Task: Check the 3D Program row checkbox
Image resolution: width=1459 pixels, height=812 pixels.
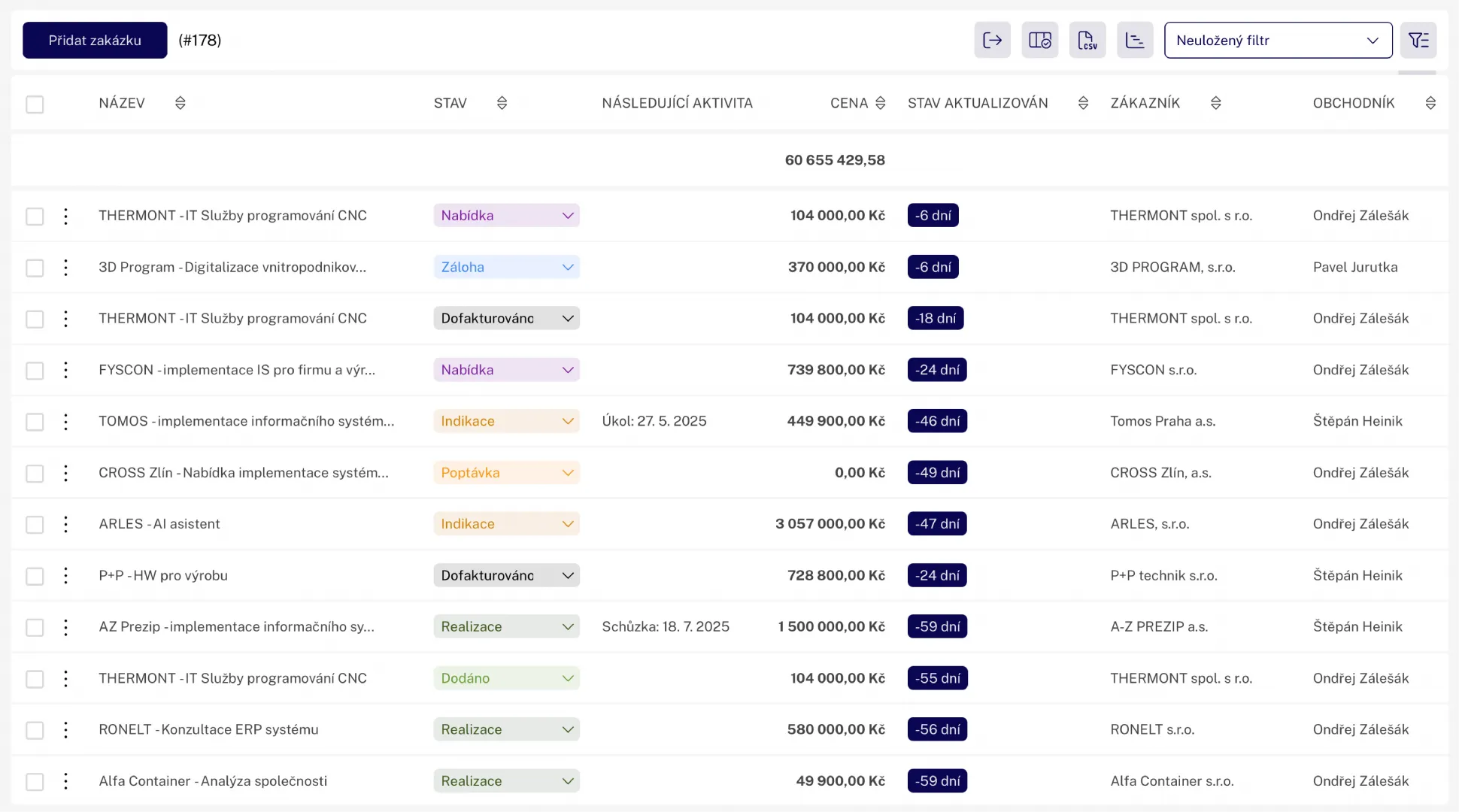Action: tap(35, 268)
